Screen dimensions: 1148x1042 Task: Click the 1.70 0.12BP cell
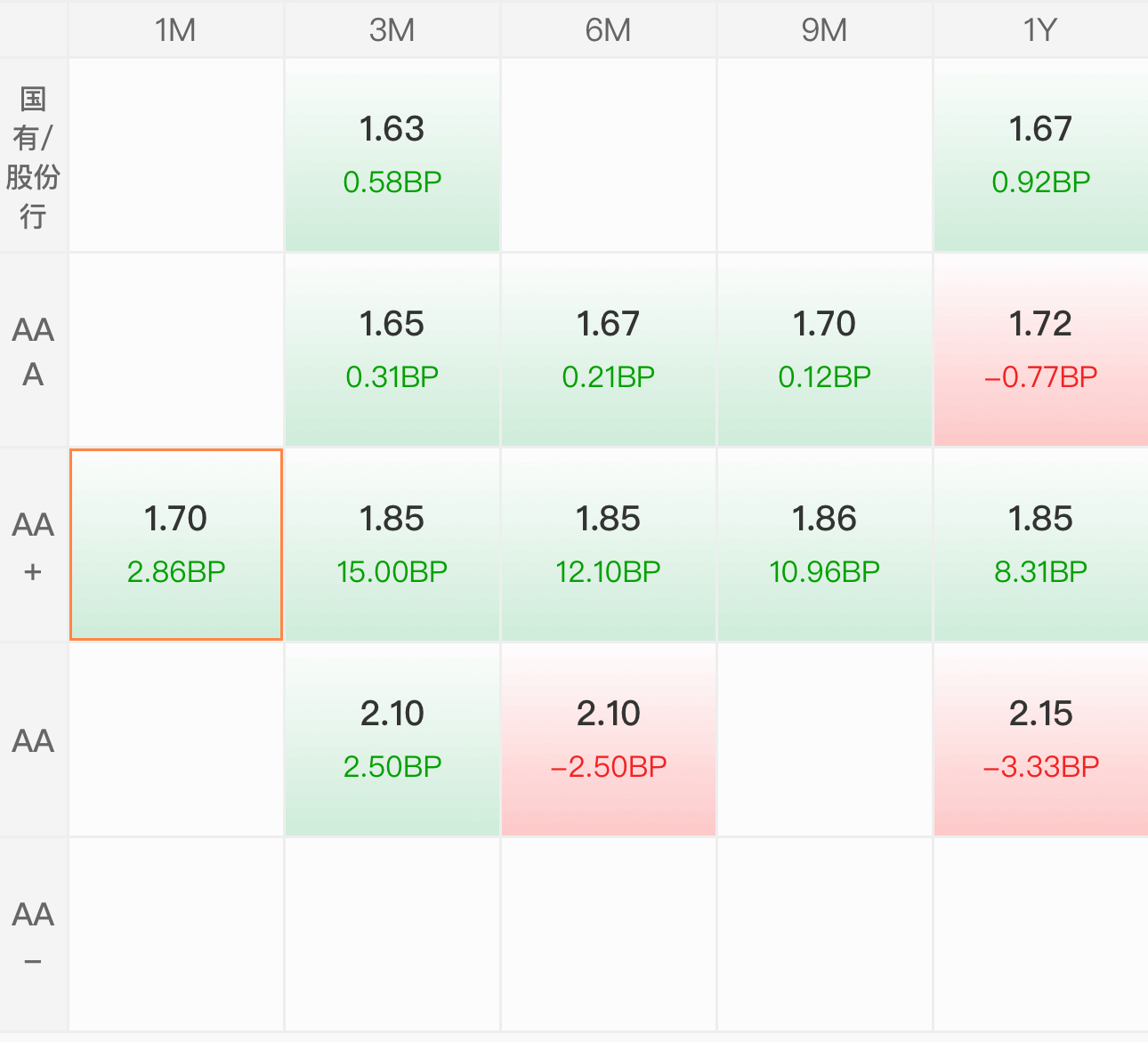[x=824, y=350]
